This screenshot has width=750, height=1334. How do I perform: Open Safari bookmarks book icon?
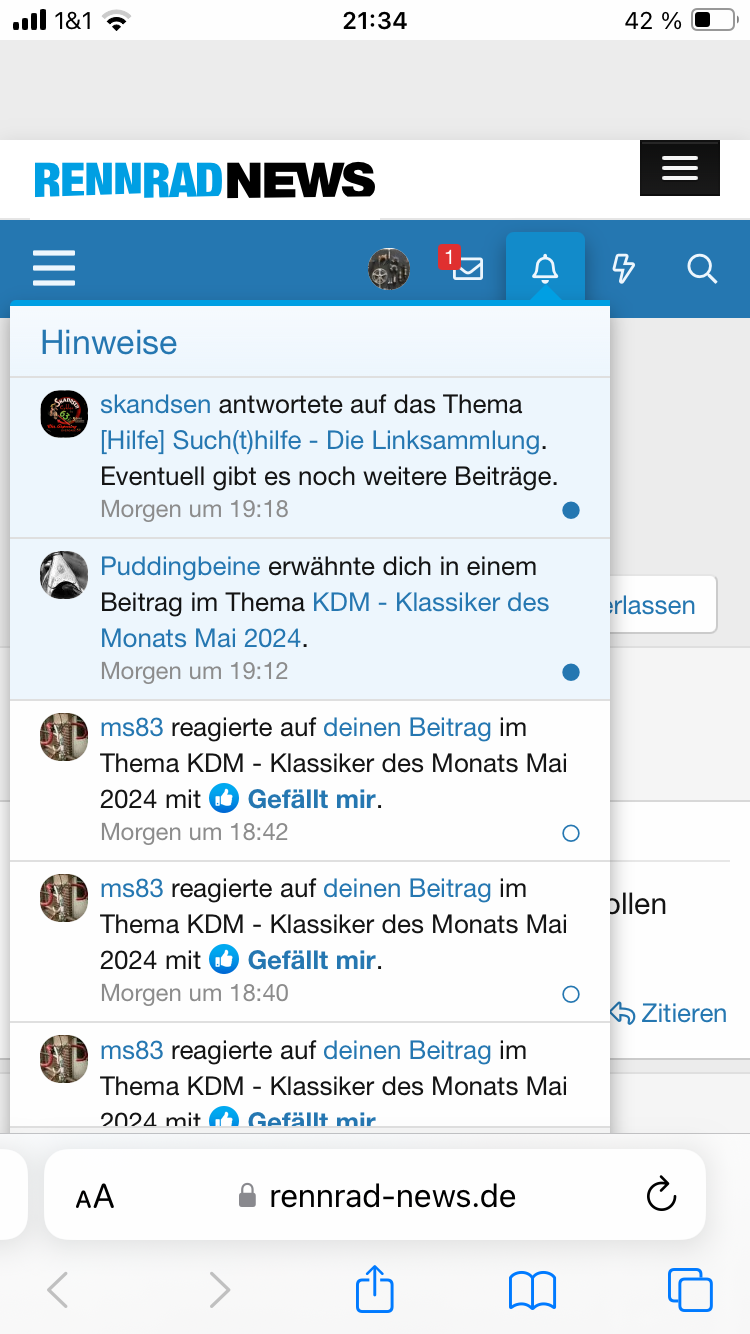pyautogui.click(x=532, y=1289)
